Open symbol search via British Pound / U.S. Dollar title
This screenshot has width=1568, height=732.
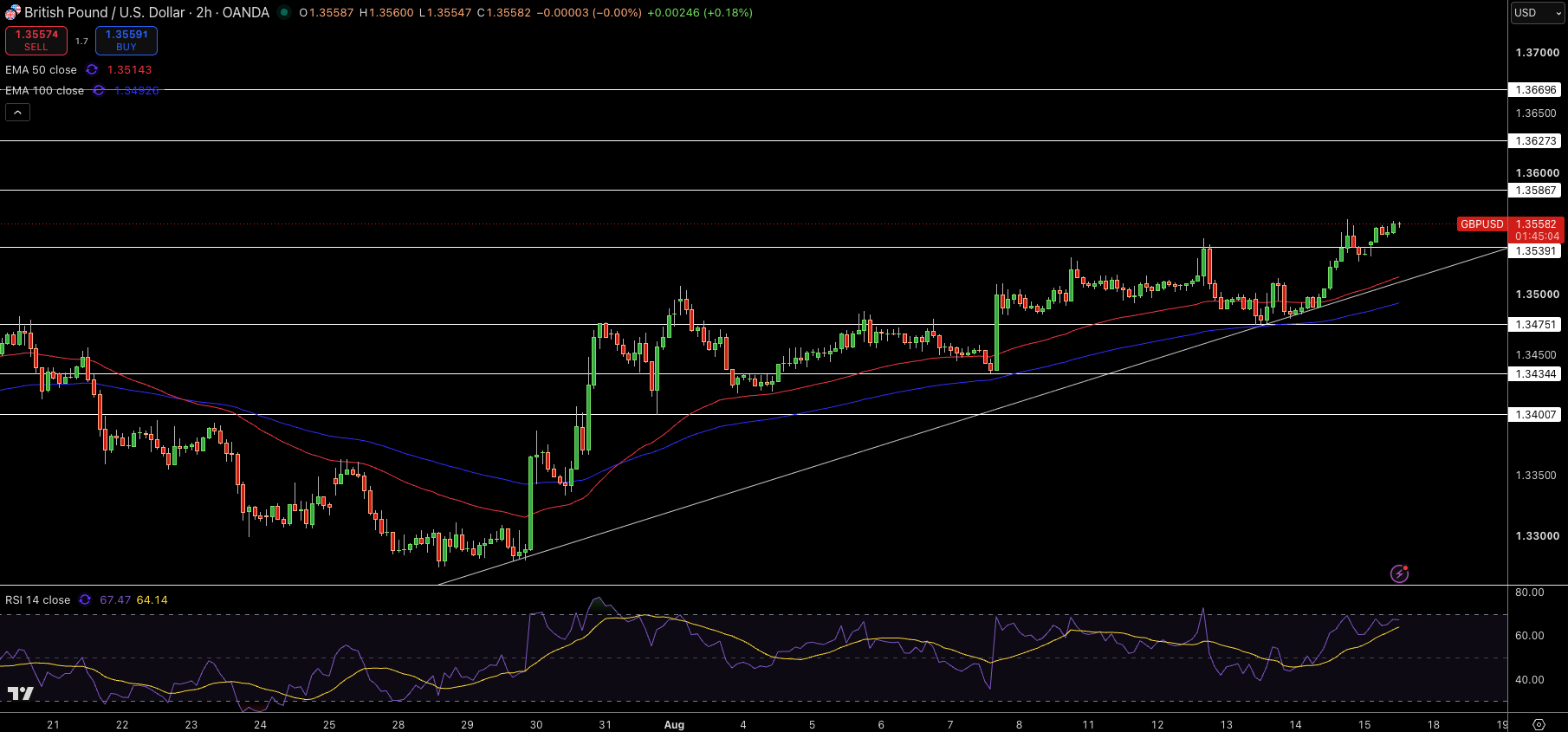pyautogui.click(x=146, y=13)
